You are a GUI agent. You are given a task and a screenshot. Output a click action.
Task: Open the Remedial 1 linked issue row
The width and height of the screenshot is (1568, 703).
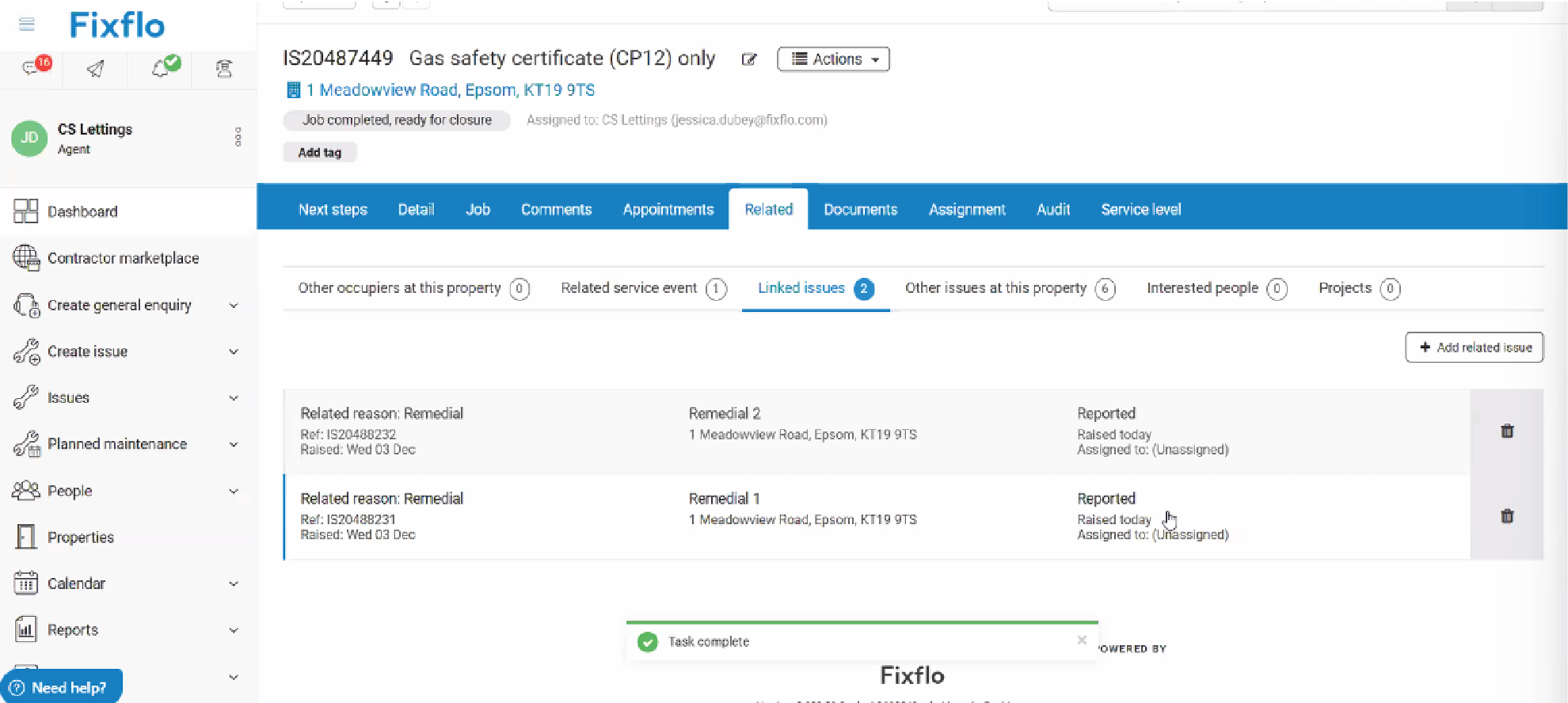(724, 499)
